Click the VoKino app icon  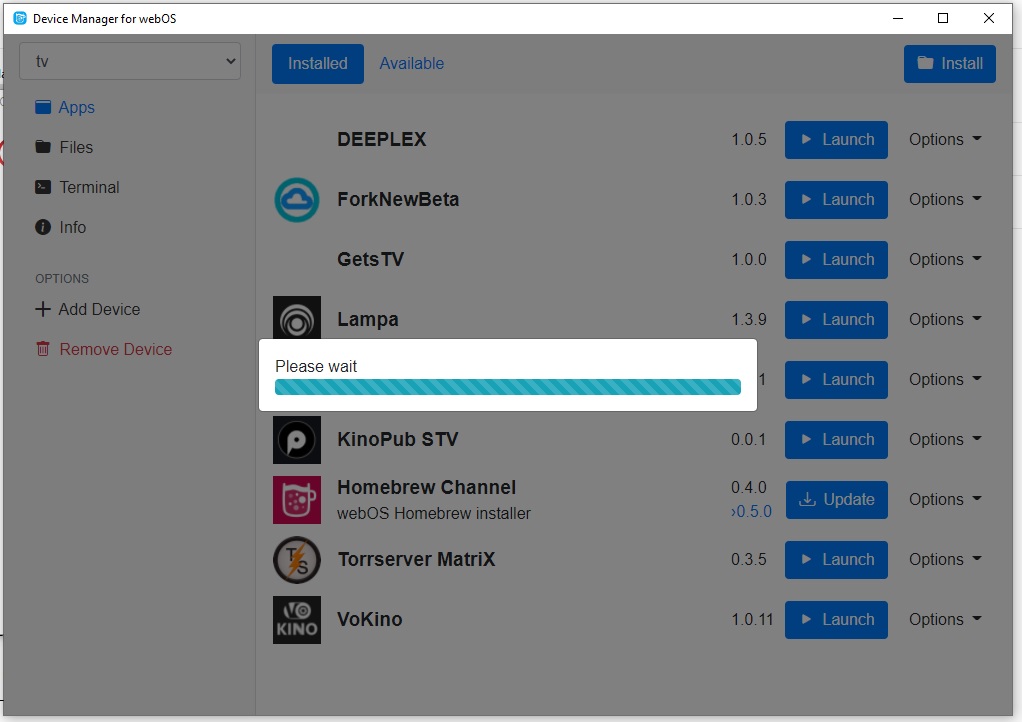click(297, 620)
